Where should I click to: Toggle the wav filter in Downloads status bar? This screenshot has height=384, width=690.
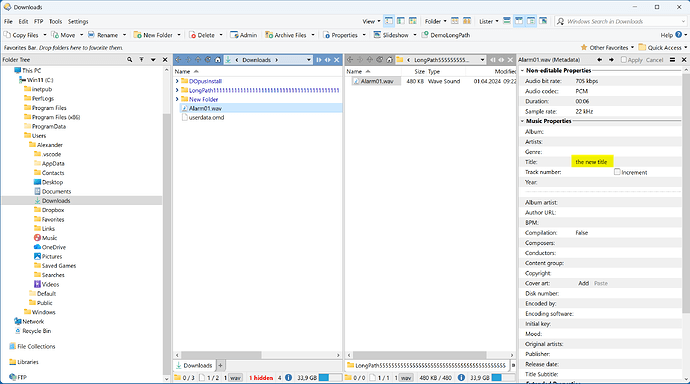pos(235,377)
